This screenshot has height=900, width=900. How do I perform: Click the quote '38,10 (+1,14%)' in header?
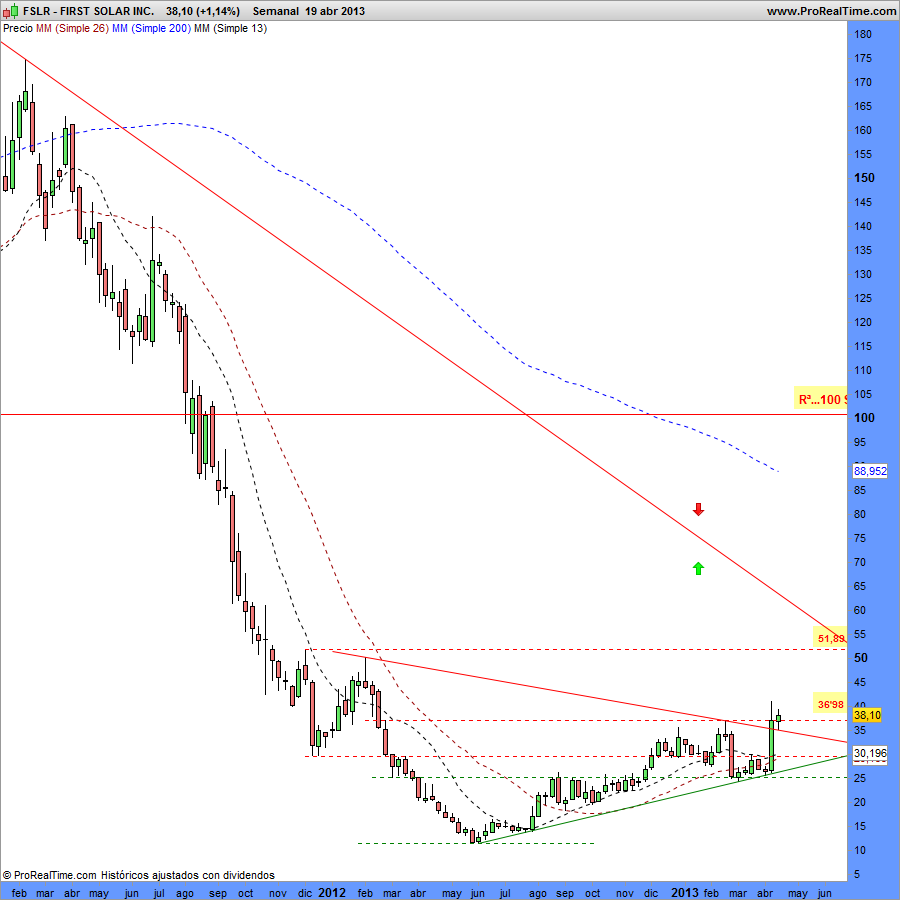coord(203,11)
